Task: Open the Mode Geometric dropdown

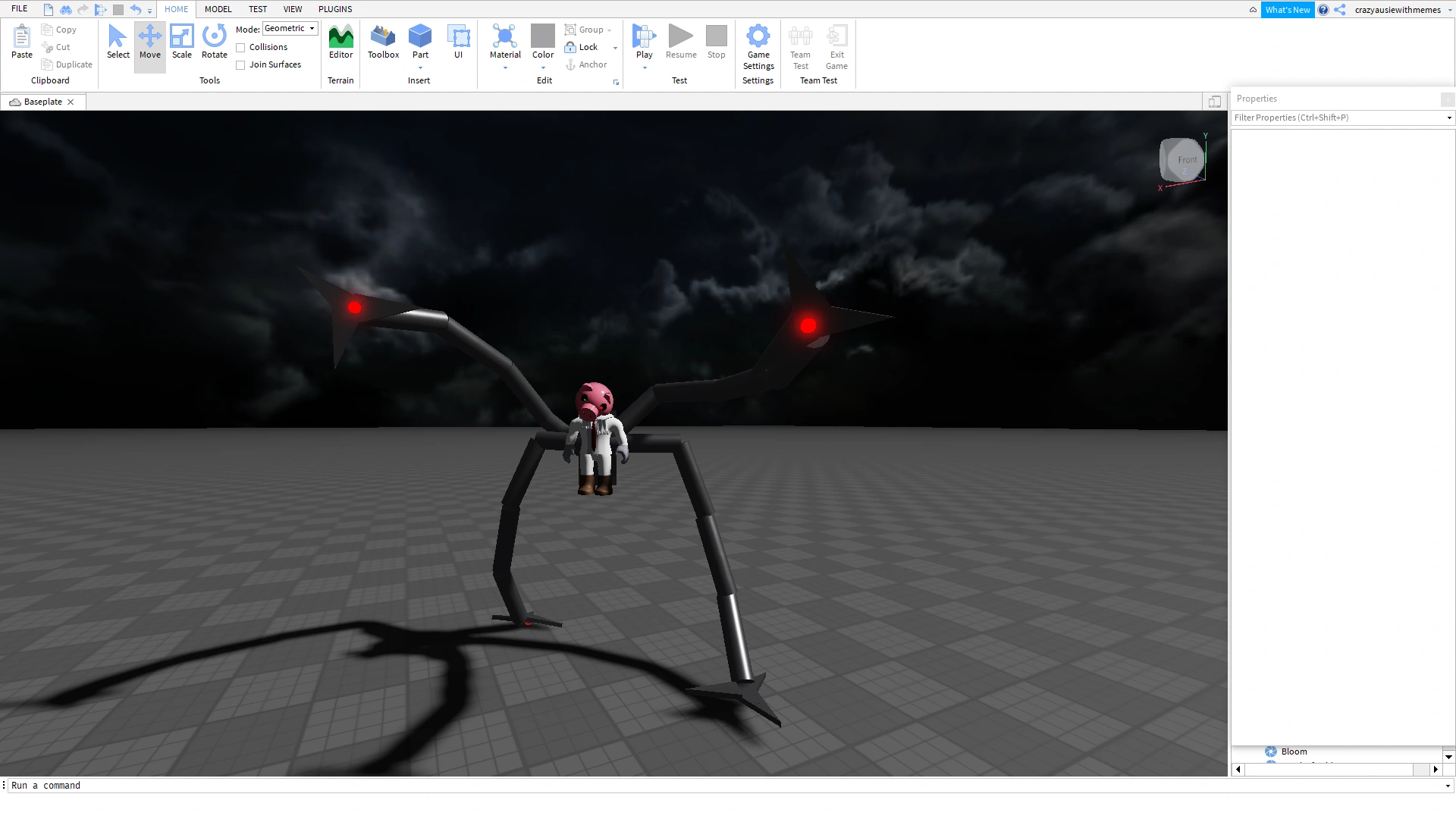Action: (x=290, y=29)
